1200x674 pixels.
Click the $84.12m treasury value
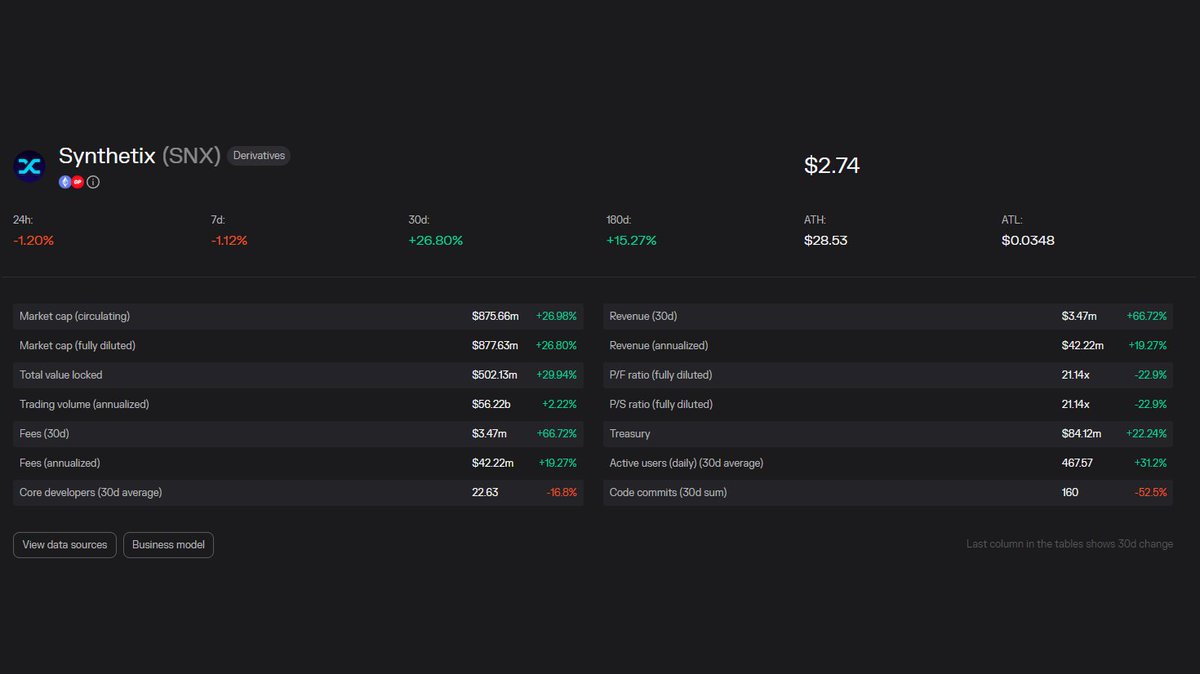1082,434
